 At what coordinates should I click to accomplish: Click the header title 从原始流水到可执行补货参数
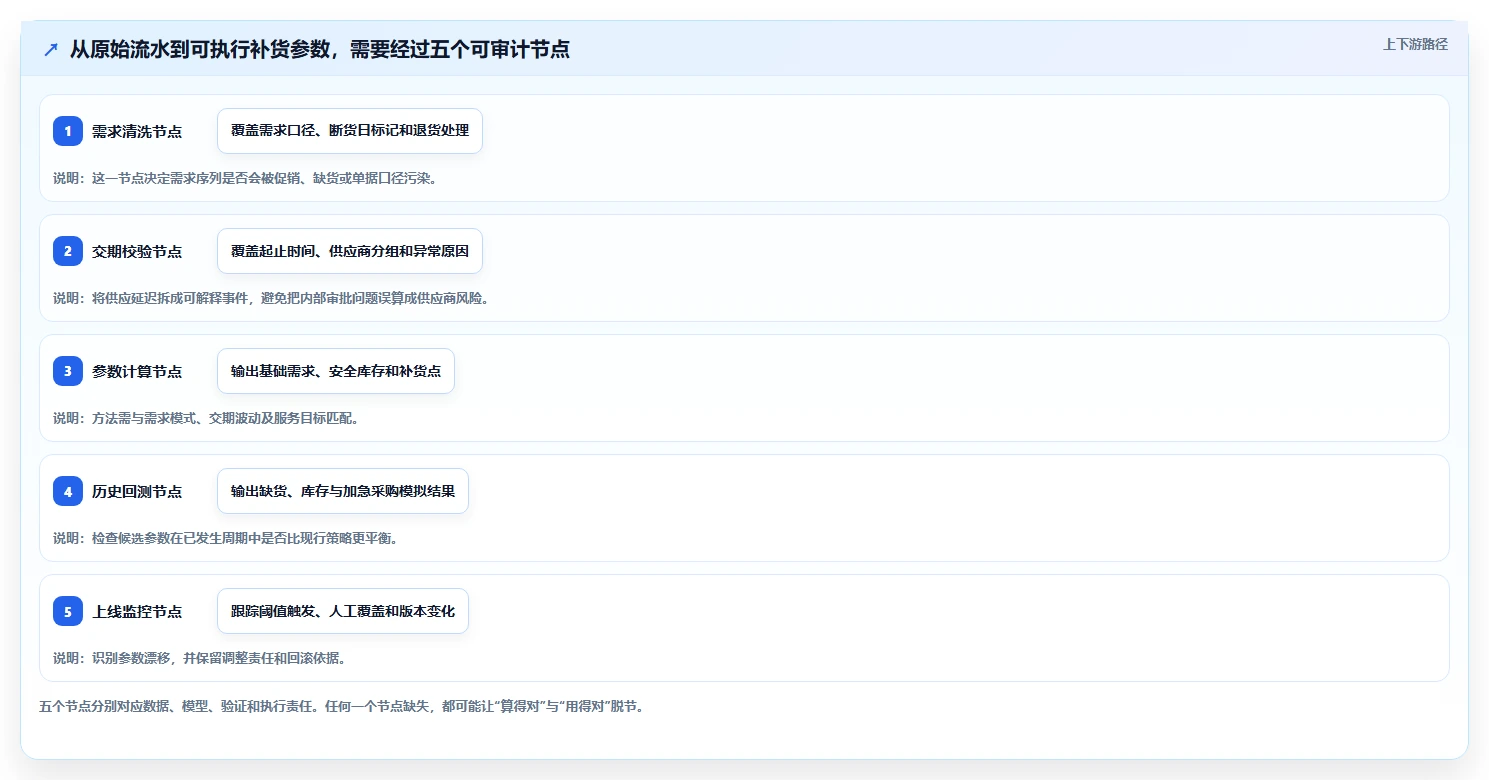pos(320,49)
